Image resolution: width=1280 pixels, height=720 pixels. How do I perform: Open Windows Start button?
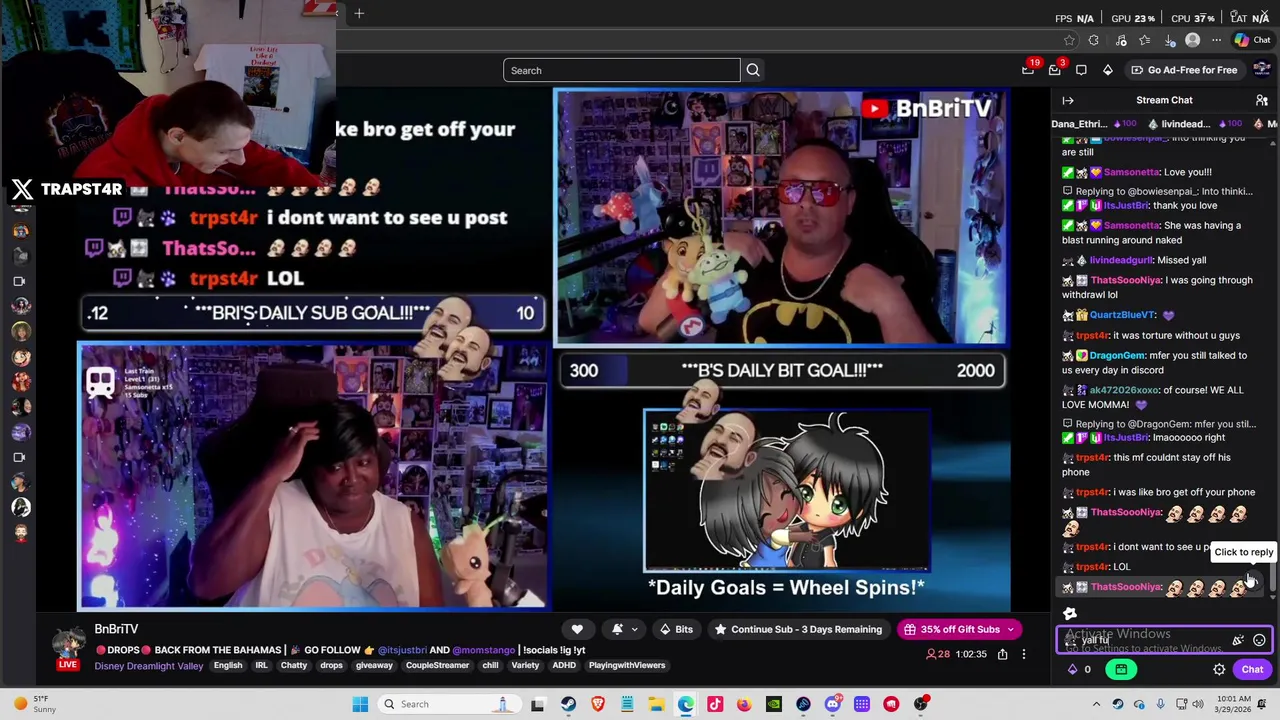pyautogui.click(x=360, y=704)
